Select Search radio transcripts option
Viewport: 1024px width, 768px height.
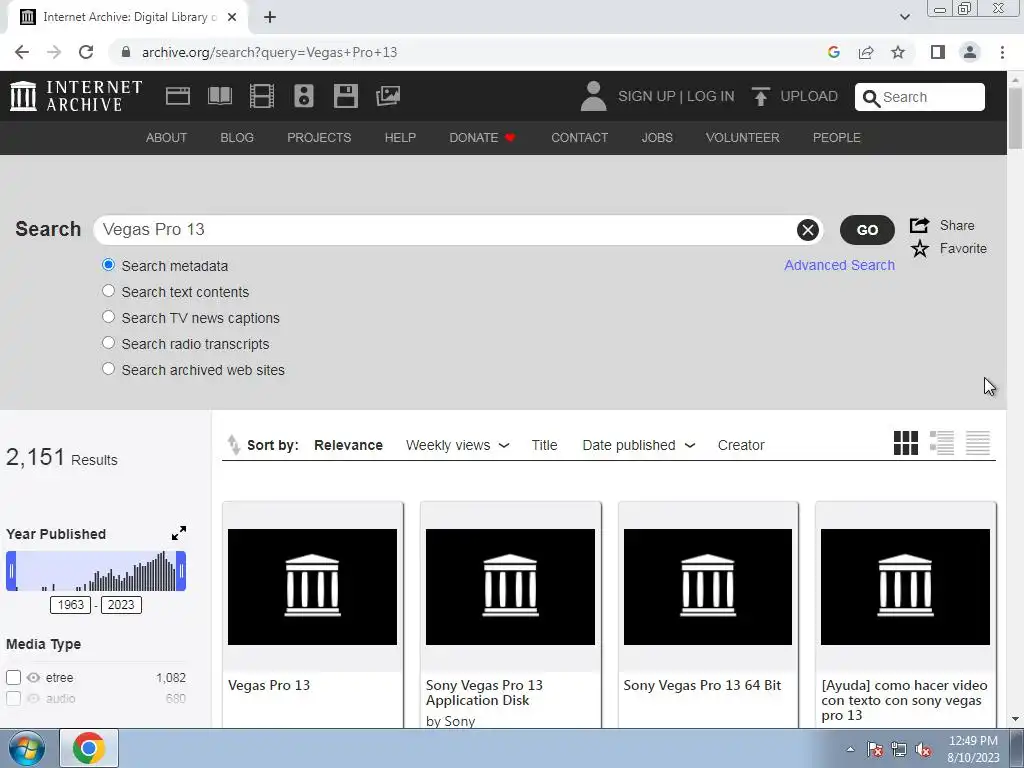(108, 344)
